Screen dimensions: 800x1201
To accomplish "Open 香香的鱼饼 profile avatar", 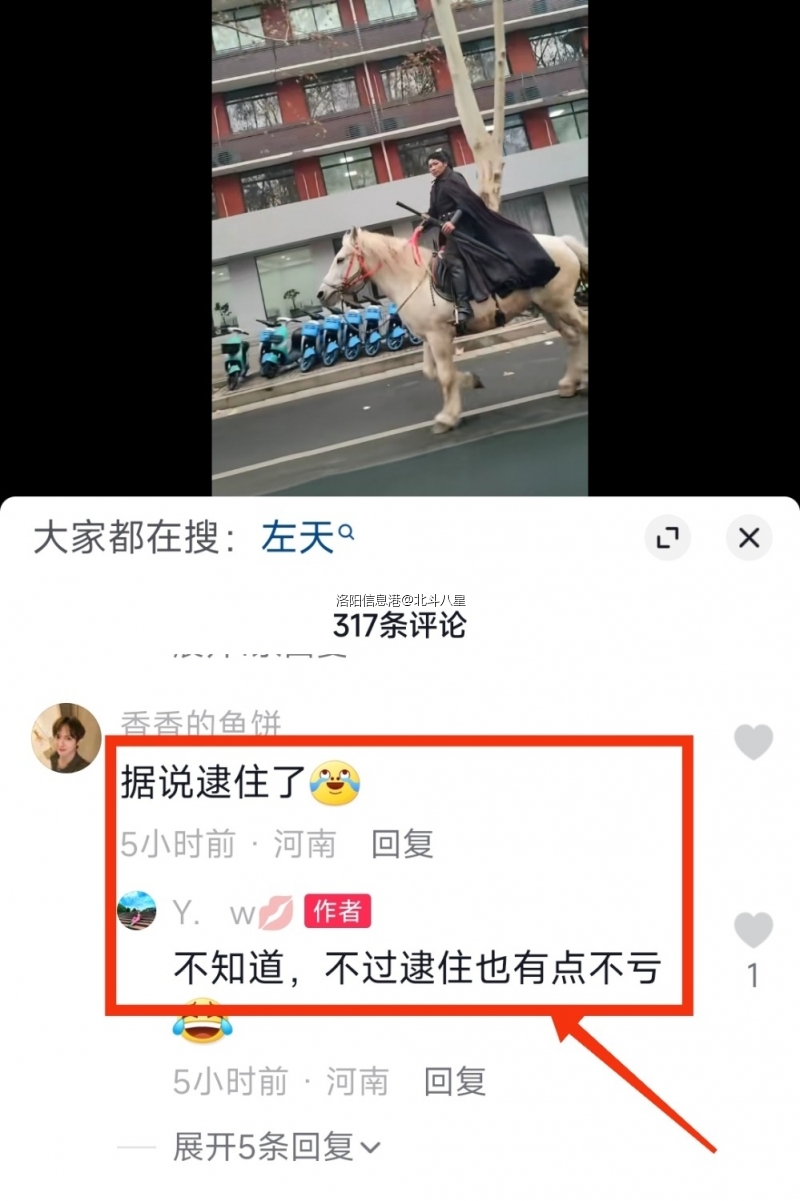I will 67,738.
